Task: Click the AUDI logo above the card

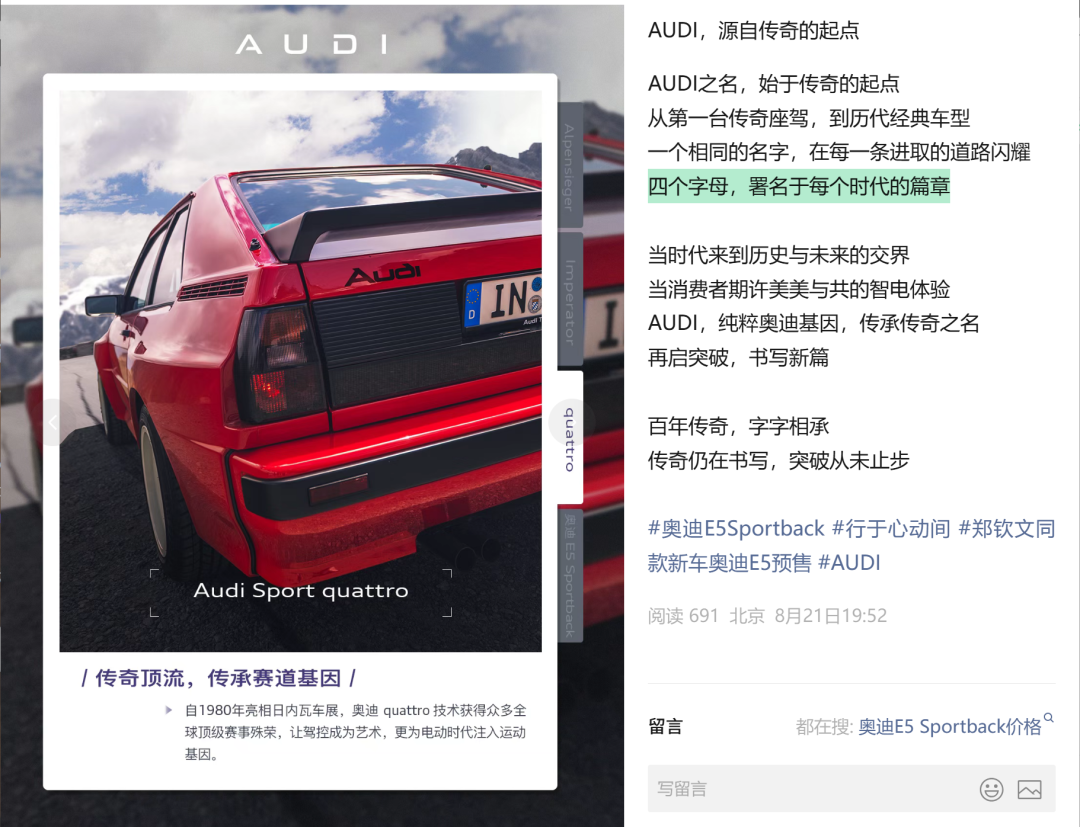Action: point(311,45)
